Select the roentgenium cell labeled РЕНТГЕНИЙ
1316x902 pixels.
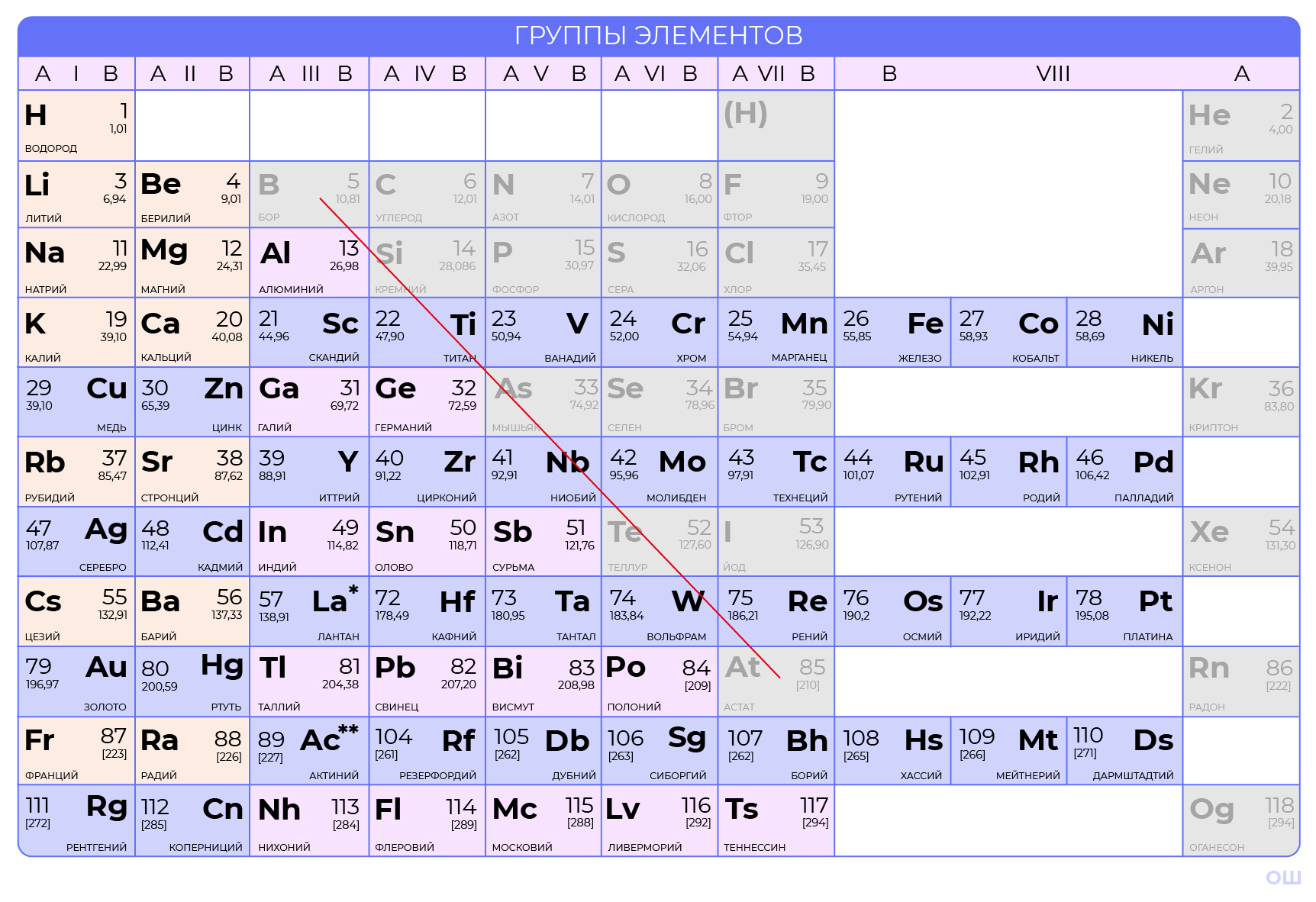(76, 820)
